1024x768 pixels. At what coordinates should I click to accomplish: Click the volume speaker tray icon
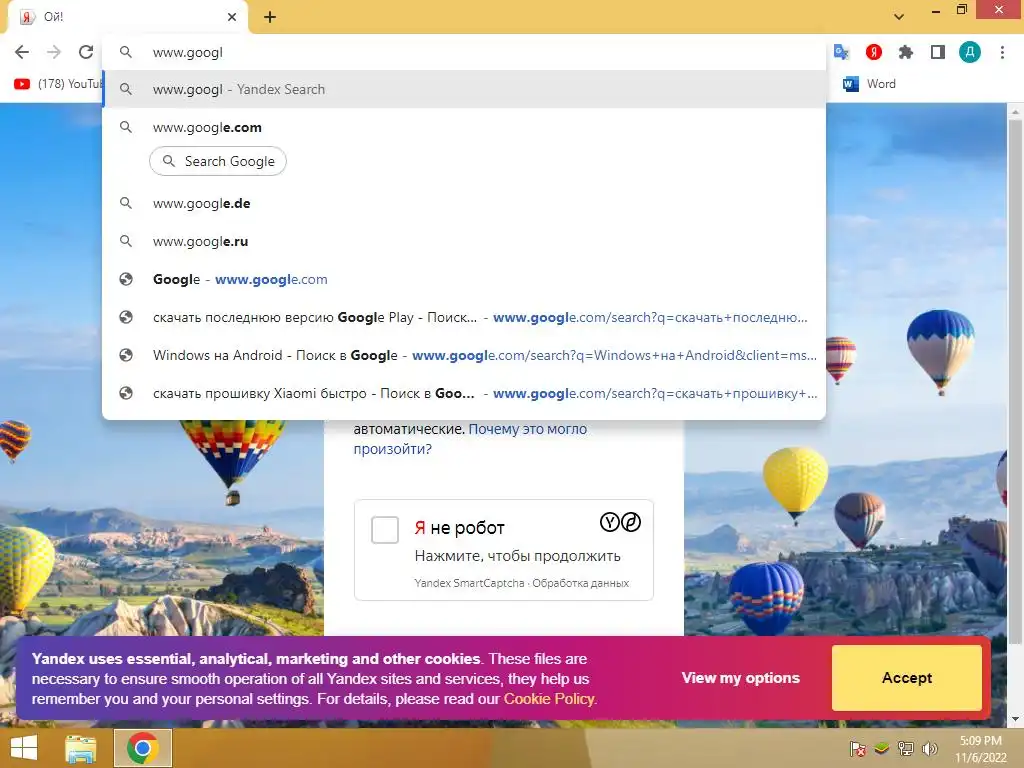pyautogui.click(x=929, y=748)
